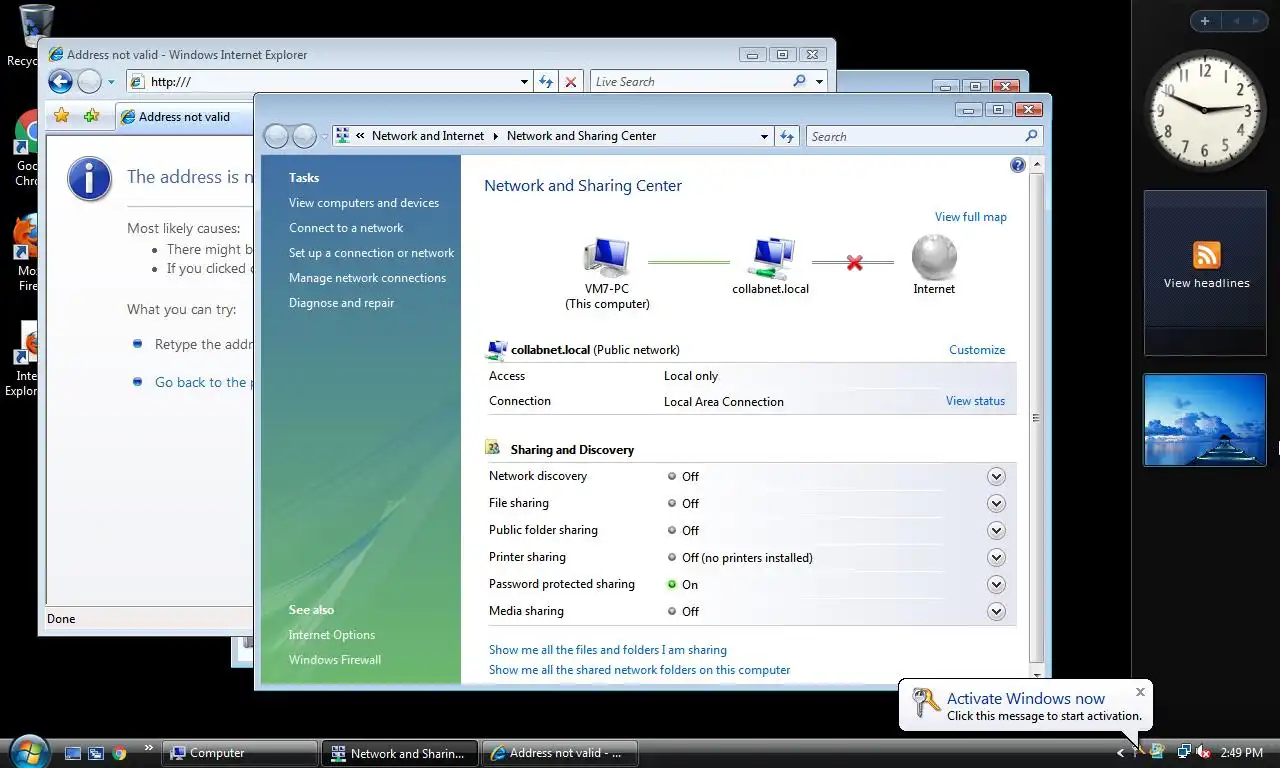Expand Password protected sharing settings

(996, 585)
